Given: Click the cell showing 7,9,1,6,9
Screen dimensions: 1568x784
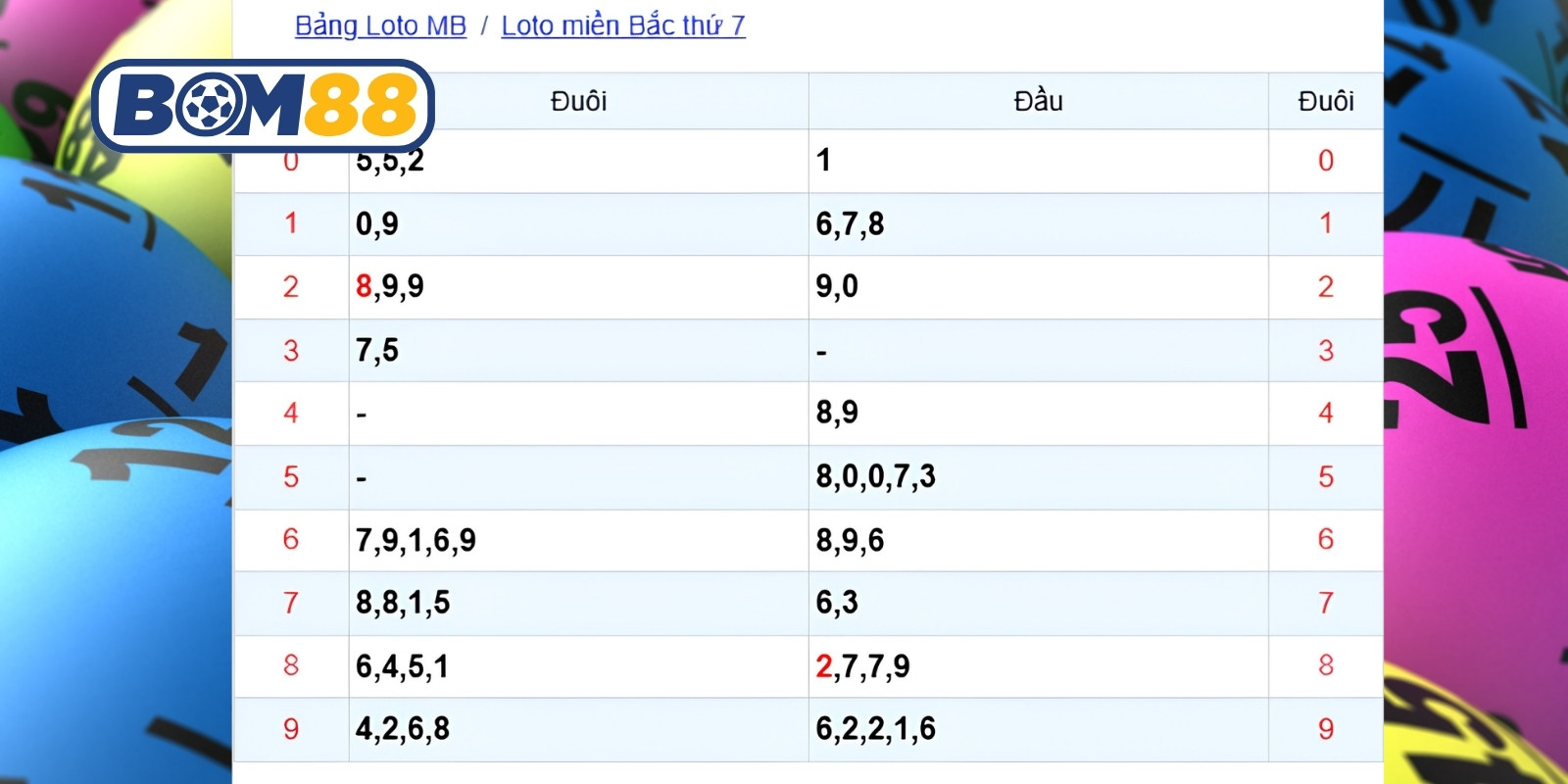Looking at the screenshot, I should (x=578, y=540).
